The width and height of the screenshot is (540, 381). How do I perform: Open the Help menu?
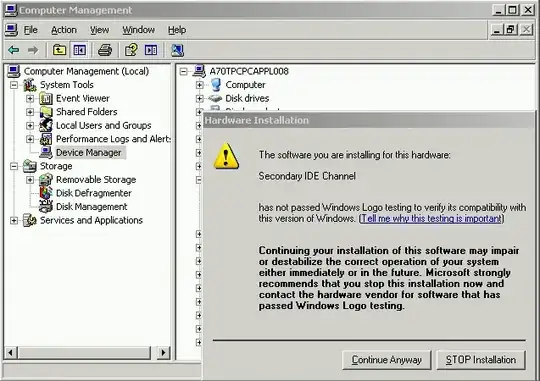coord(177,30)
